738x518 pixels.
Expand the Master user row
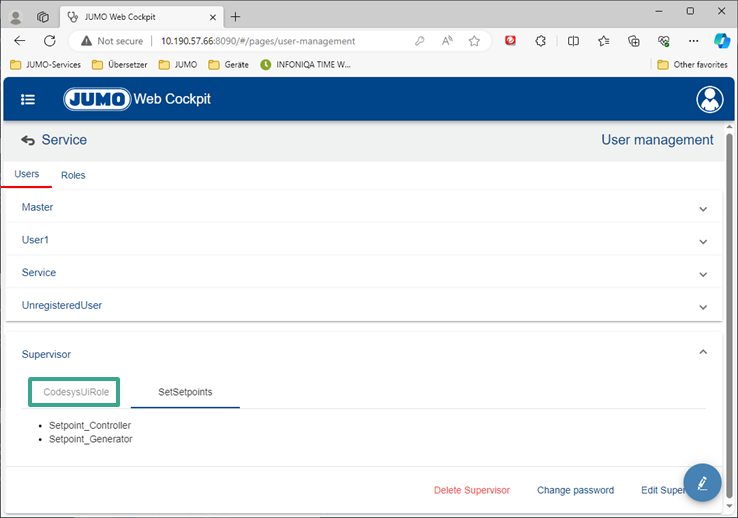coord(703,209)
